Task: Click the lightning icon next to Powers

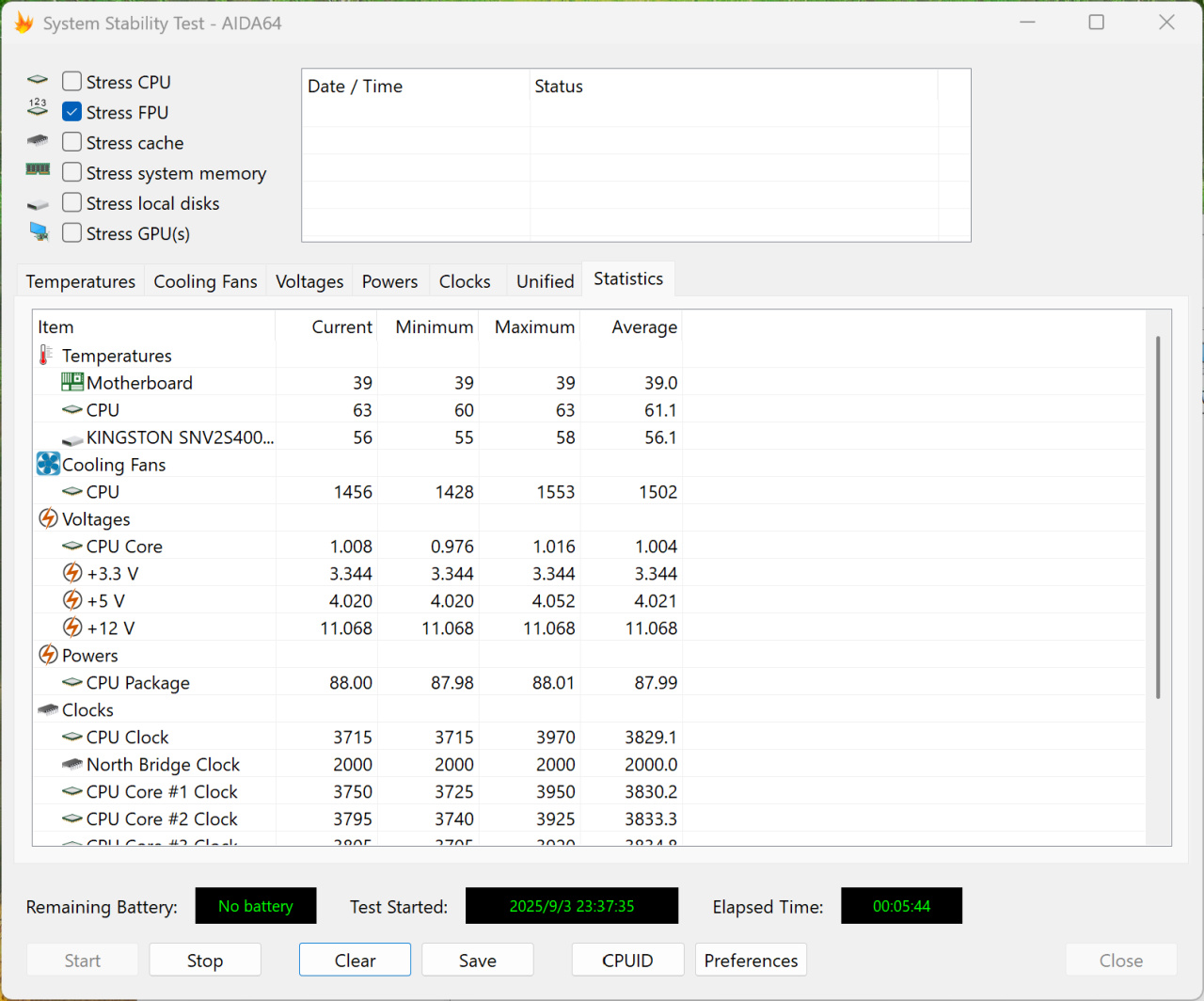Action: point(48,655)
